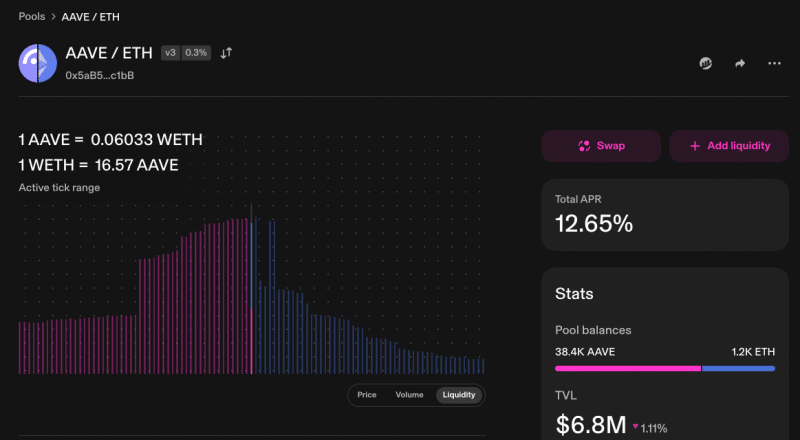Screen dimensions: 800x440
Task: Click the Pool balances label
Action: (593, 330)
